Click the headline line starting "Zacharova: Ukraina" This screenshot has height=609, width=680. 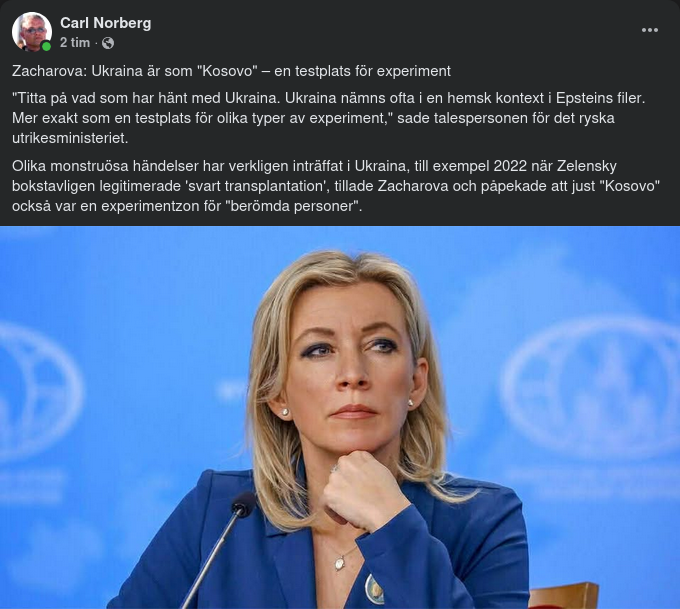coord(231,71)
